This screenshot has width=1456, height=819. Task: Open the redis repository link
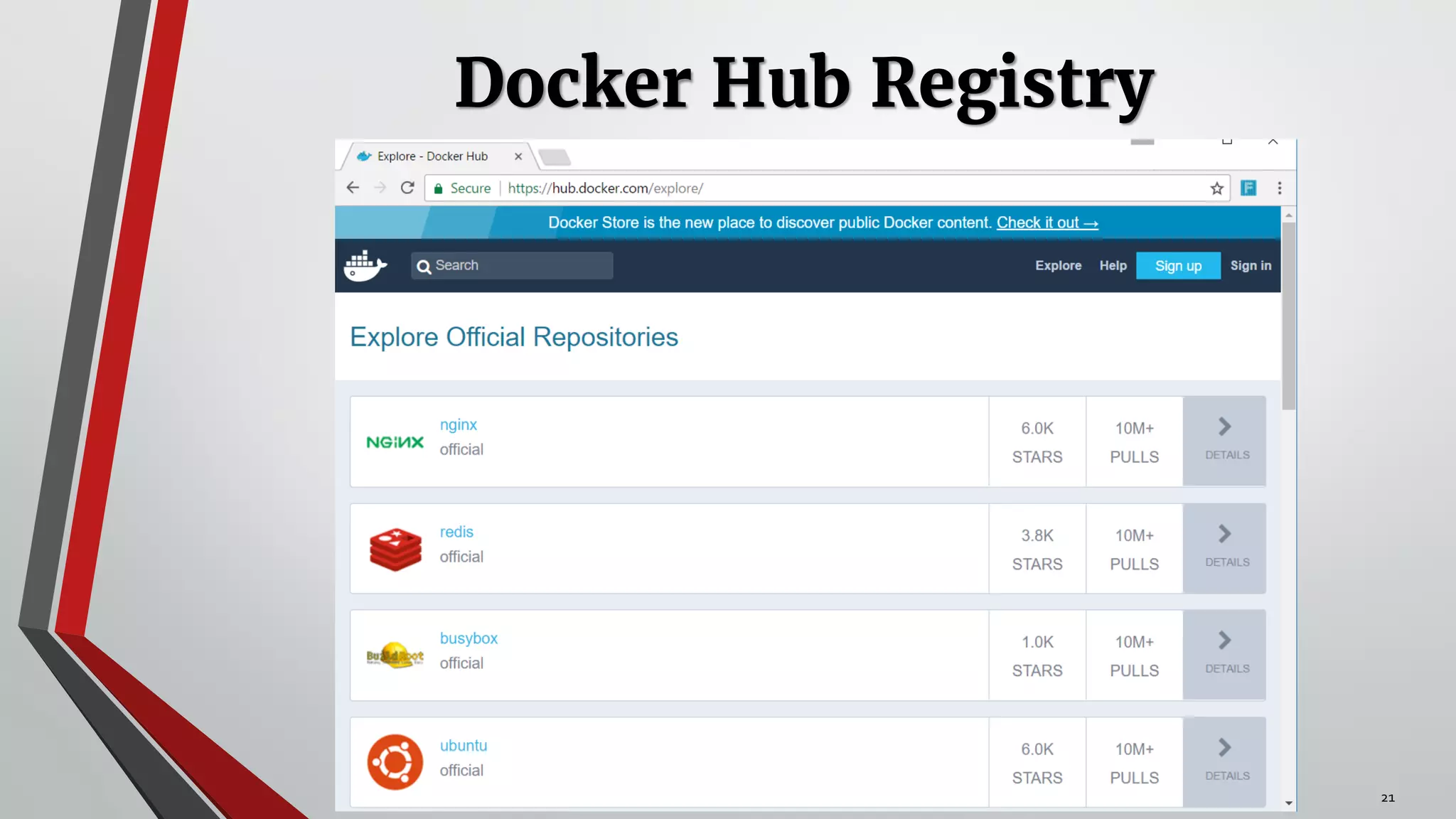pyautogui.click(x=456, y=532)
